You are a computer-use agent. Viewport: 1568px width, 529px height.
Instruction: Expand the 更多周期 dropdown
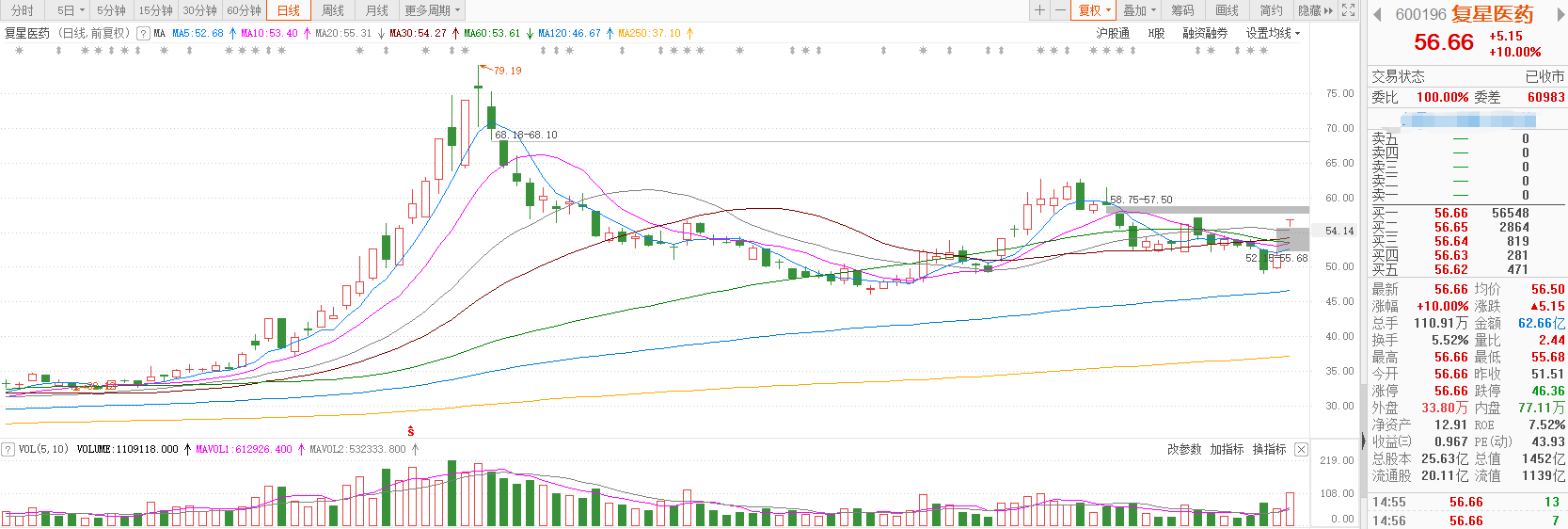pyautogui.click(x=433, y=10)
